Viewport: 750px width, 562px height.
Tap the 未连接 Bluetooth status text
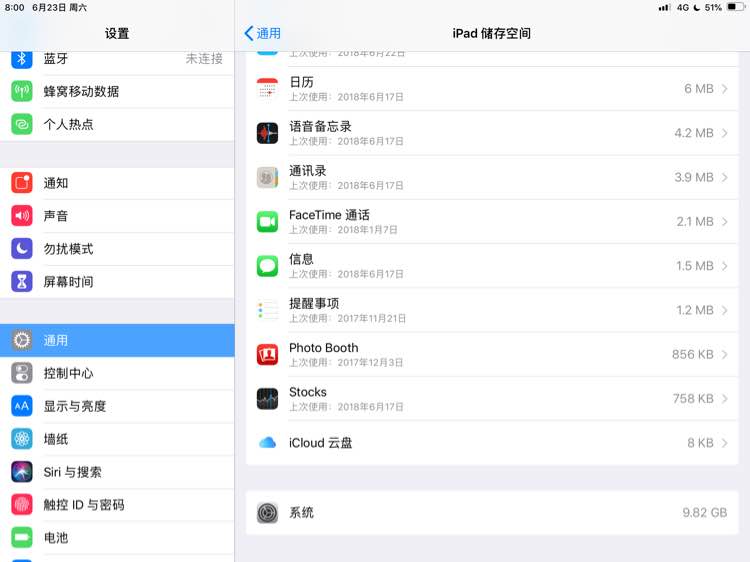[204, 59]
